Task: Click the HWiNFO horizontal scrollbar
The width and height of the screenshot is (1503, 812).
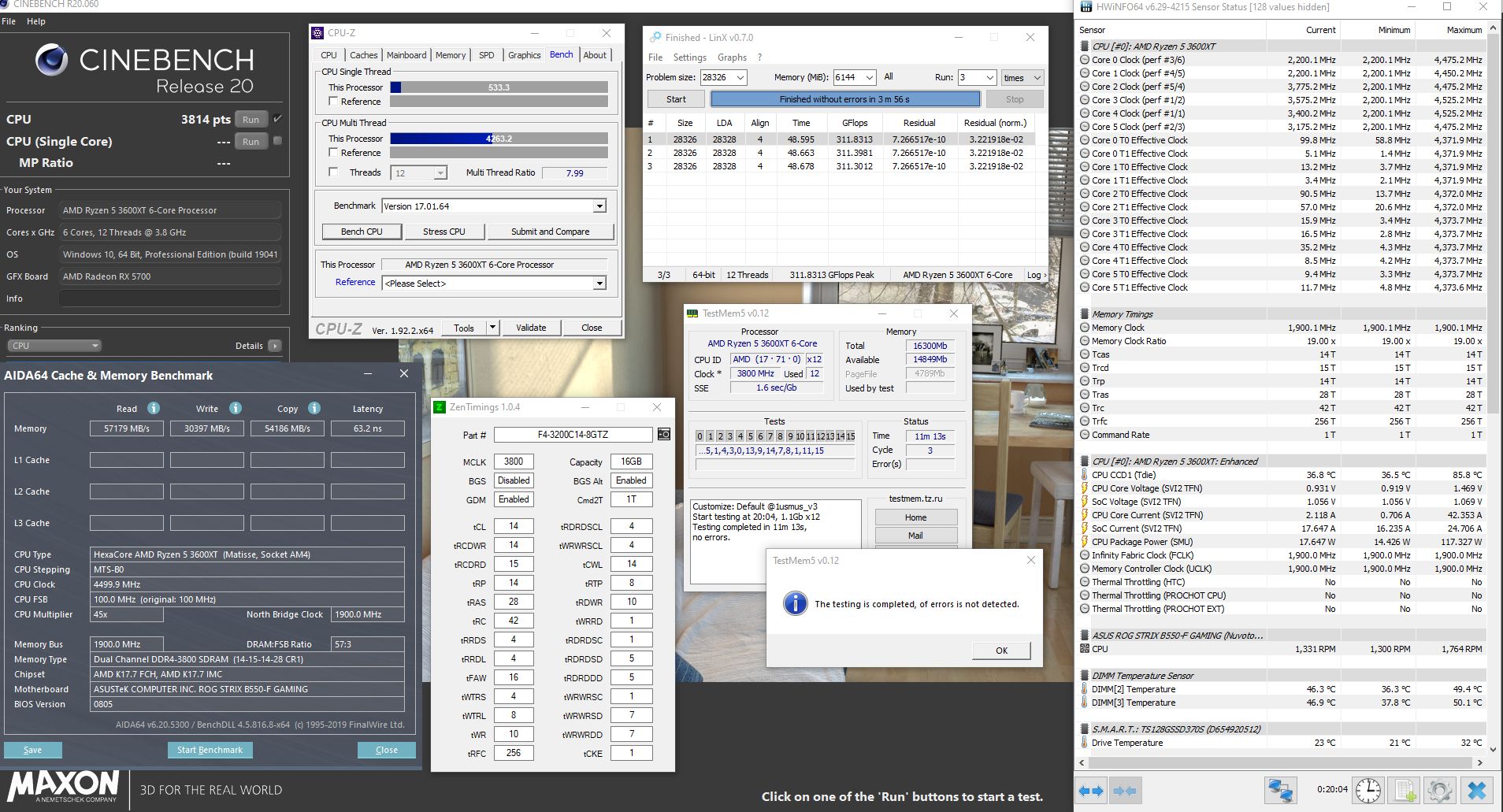Action: coord(1282,762)
